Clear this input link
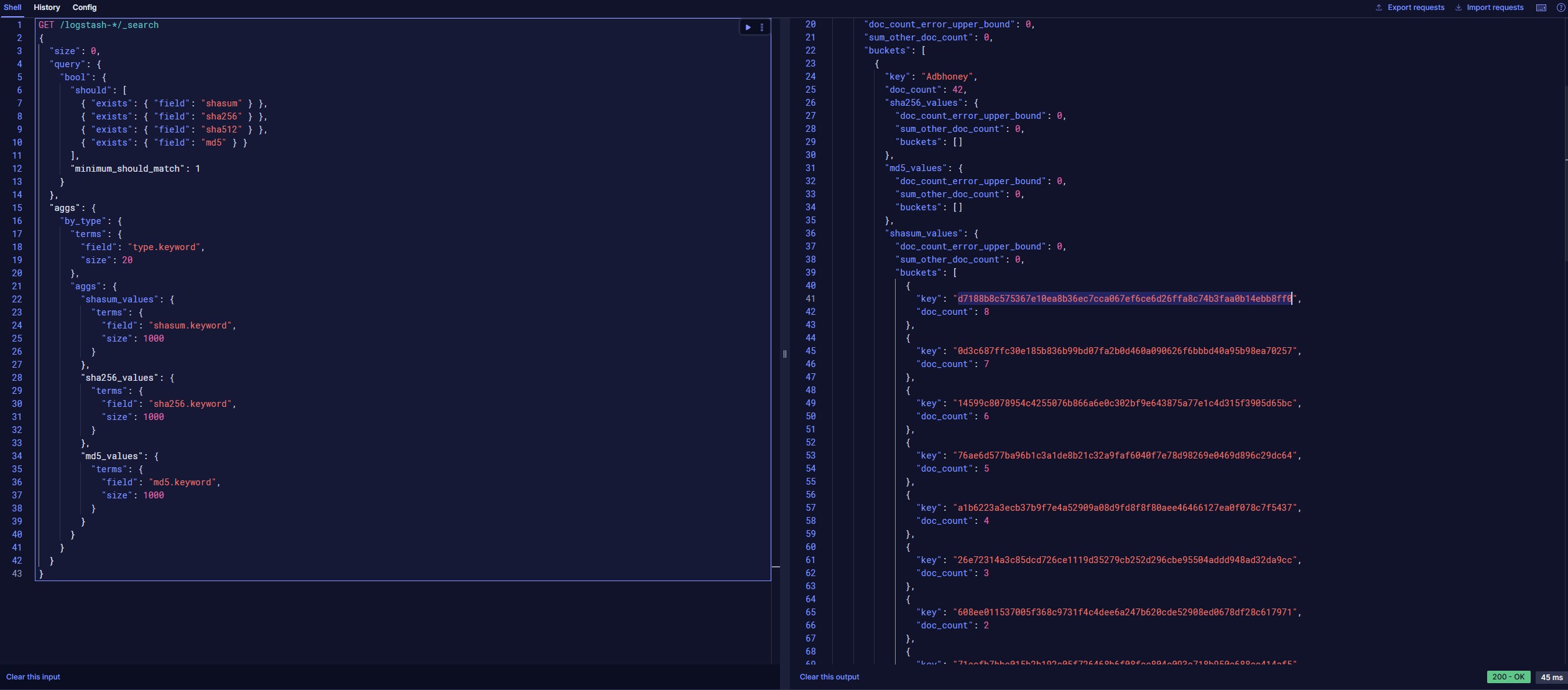Screen dimensions: 1568x690 pos(33,677)
